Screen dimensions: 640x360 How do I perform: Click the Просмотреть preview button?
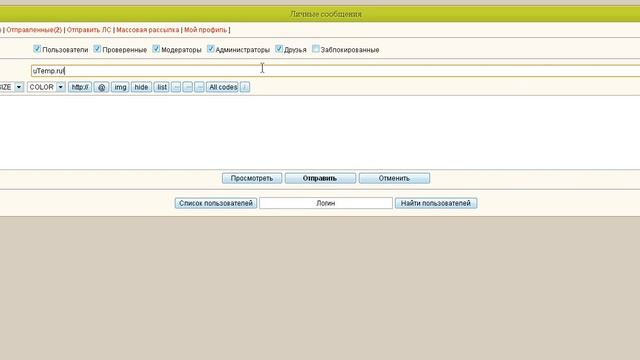[252, 178]
